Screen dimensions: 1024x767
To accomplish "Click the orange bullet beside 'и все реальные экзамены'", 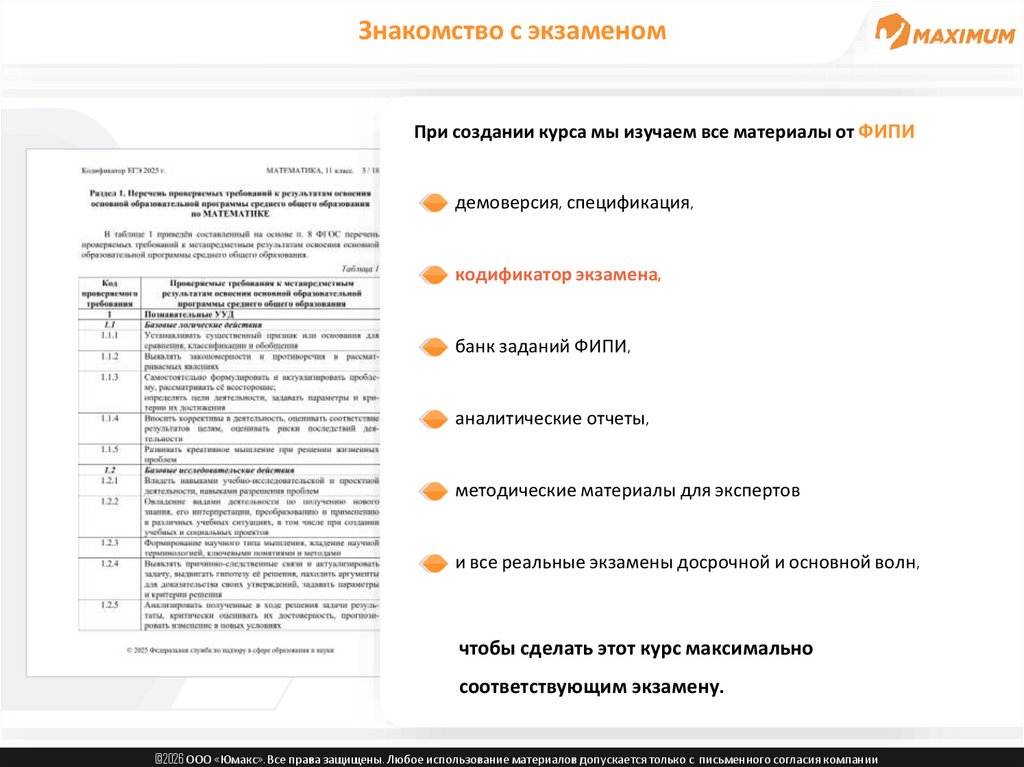I will (433, 563).
